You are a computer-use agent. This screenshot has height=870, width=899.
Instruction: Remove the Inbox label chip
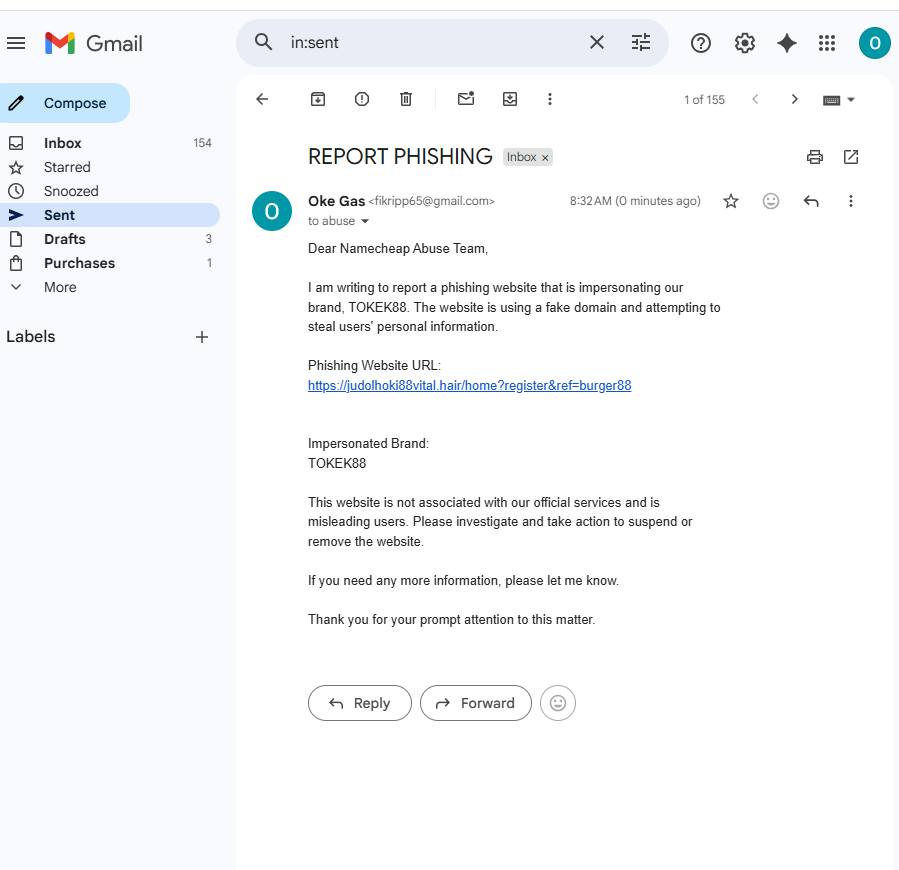click(x=545, y=158)
